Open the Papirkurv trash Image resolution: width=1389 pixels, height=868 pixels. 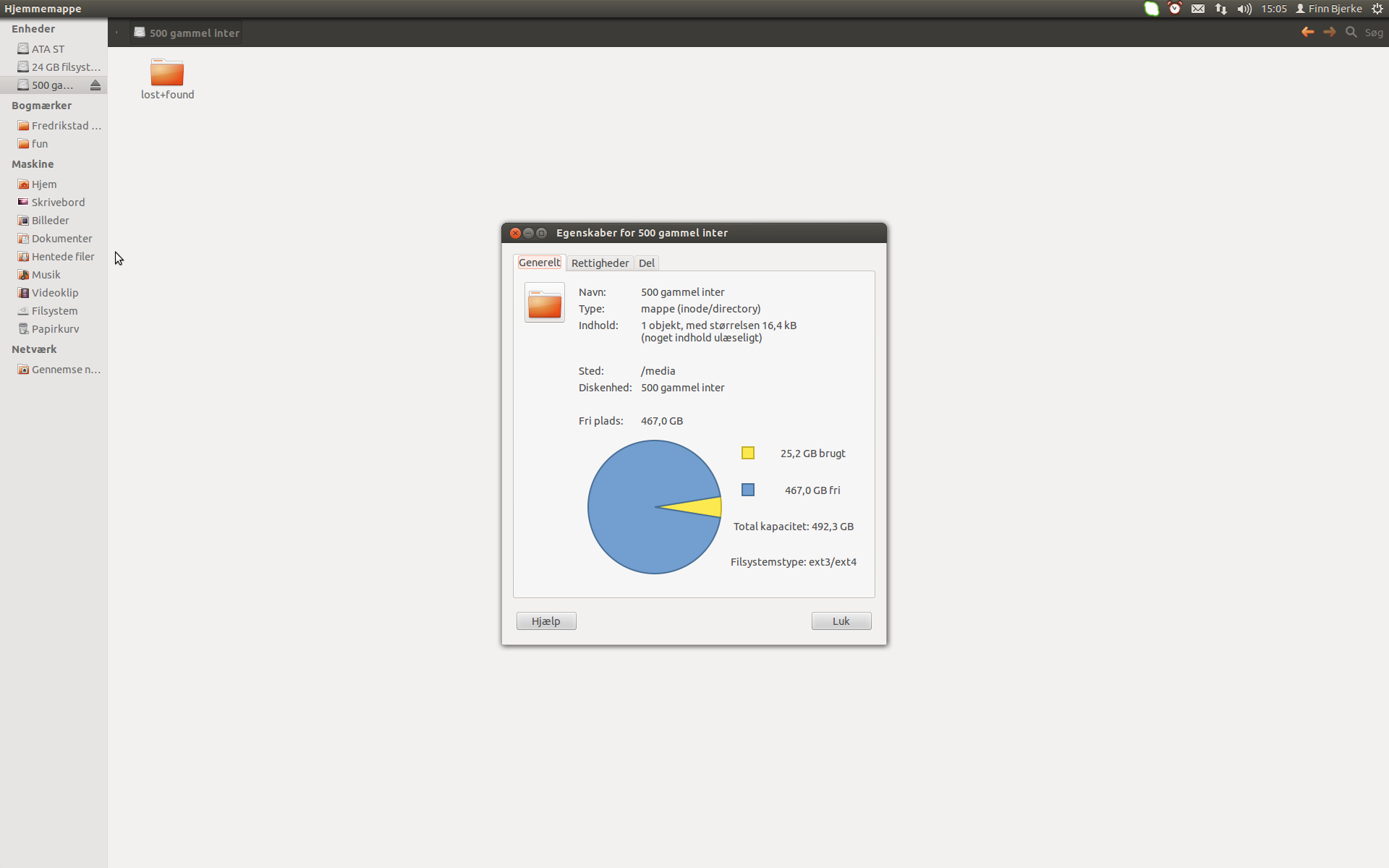(54, 328)
